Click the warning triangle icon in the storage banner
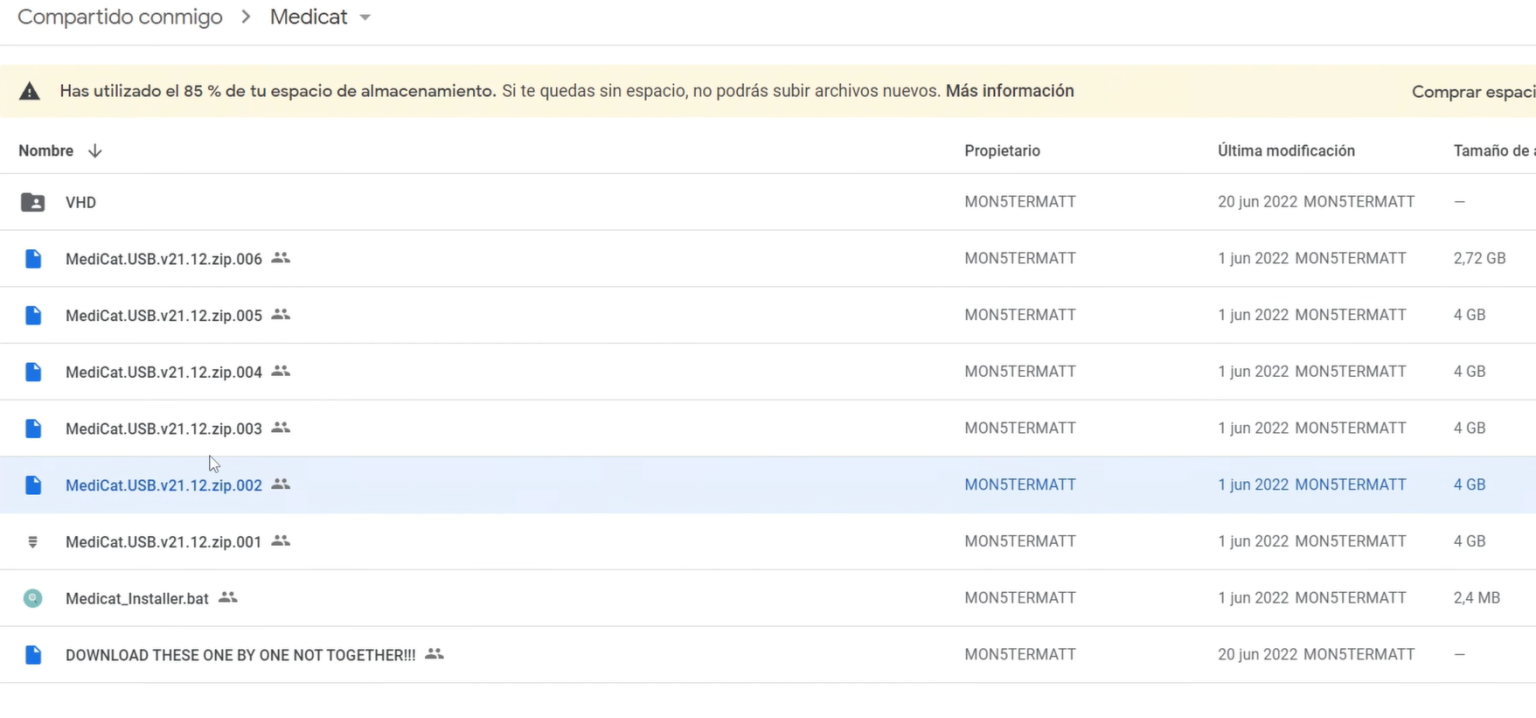 (29, 90)
